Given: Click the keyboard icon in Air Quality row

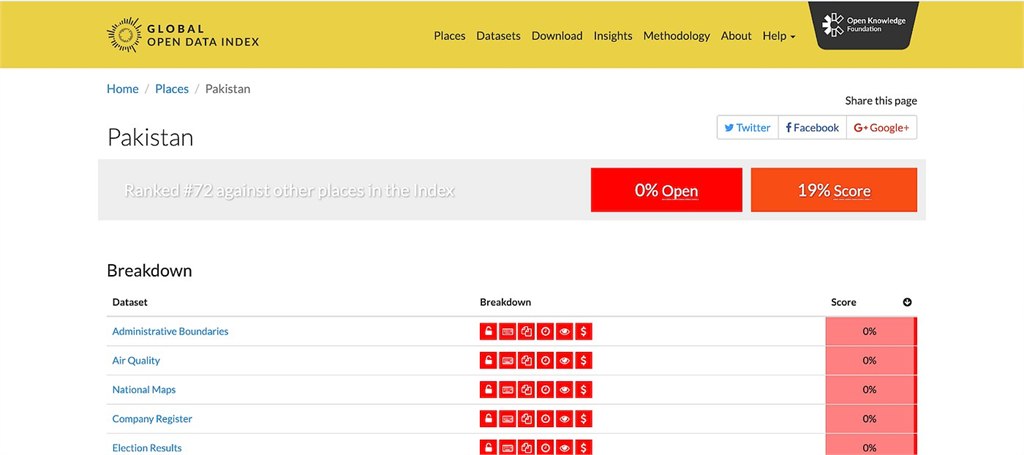Looking at the screenshot, I should coord(507,361).
